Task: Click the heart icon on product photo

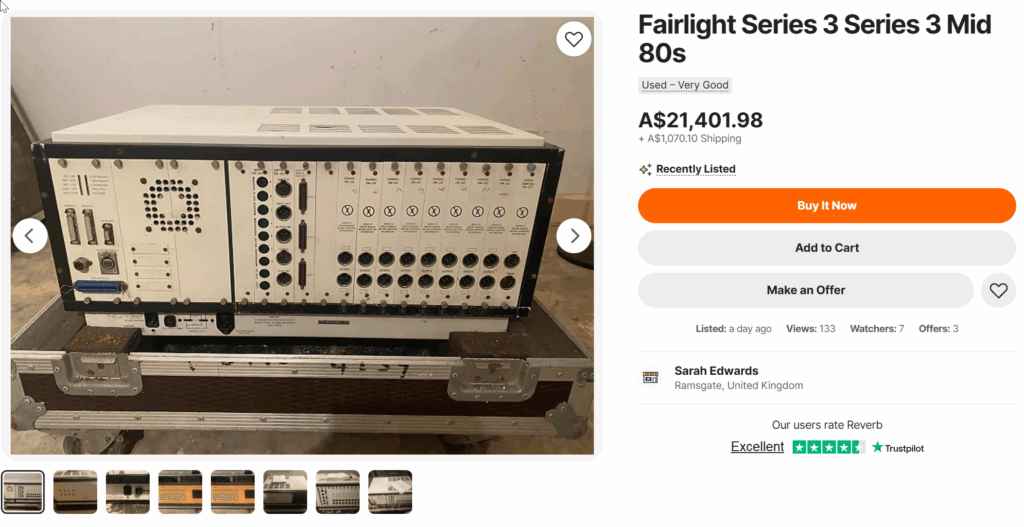Action: click(573, 39)
